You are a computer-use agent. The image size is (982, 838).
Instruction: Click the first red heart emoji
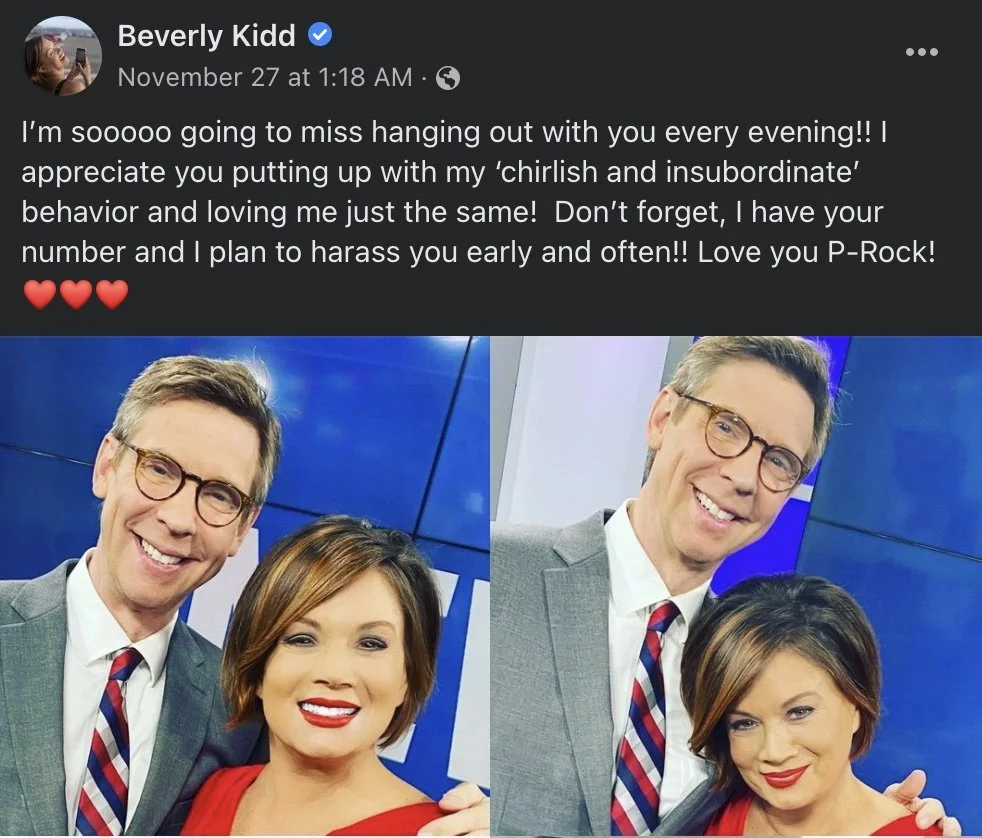39,294
